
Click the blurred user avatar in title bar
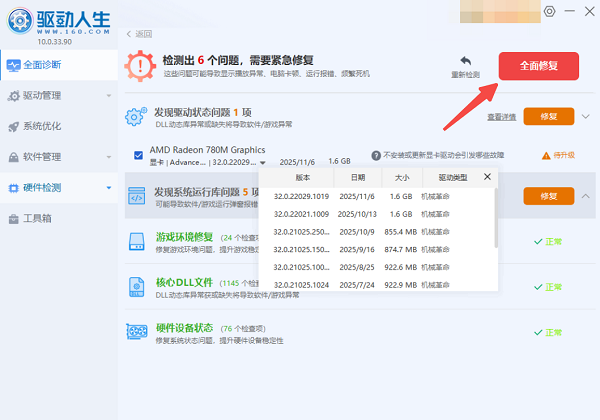click(x=500, y=11)
